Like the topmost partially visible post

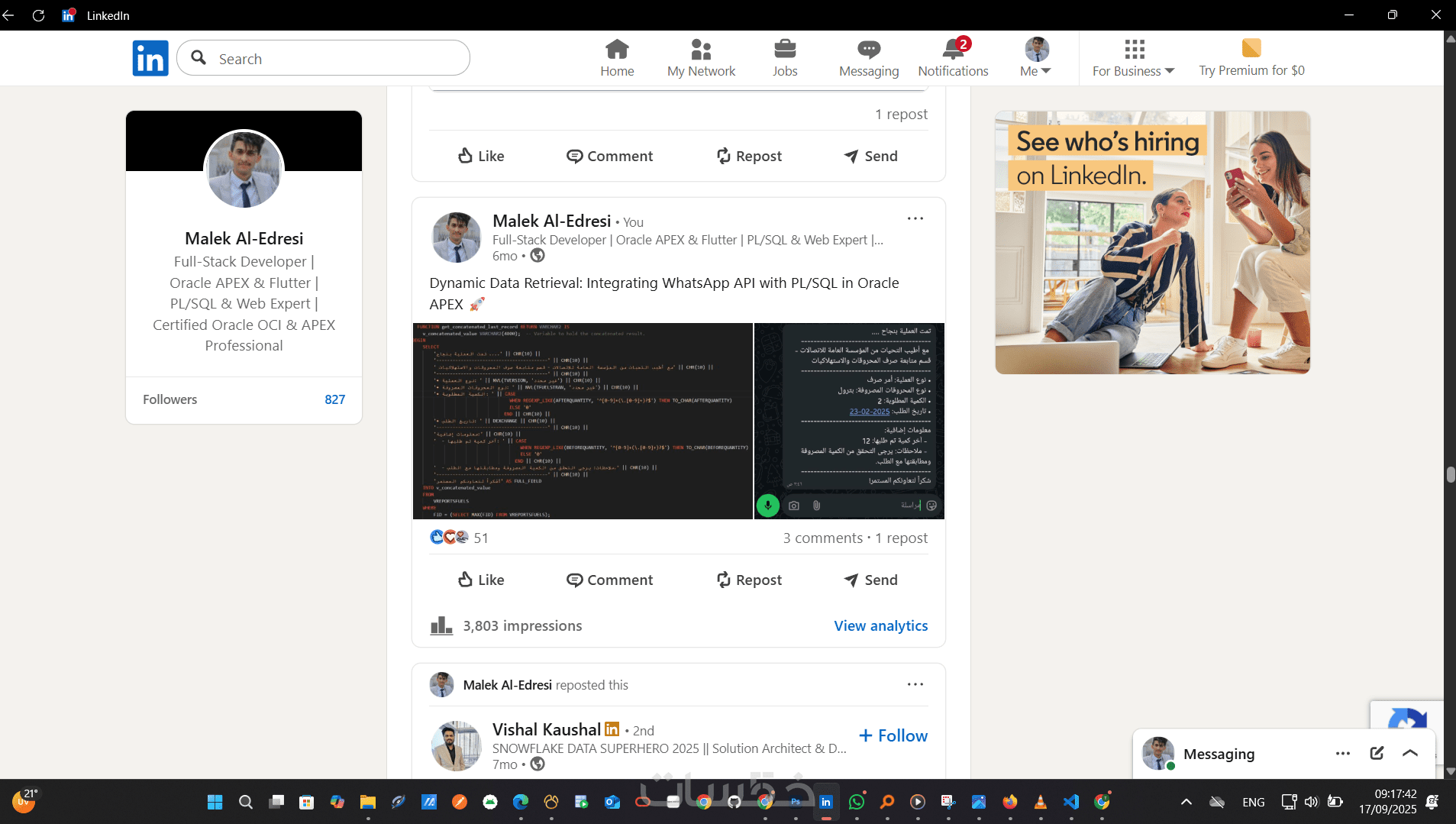point(481,156)
